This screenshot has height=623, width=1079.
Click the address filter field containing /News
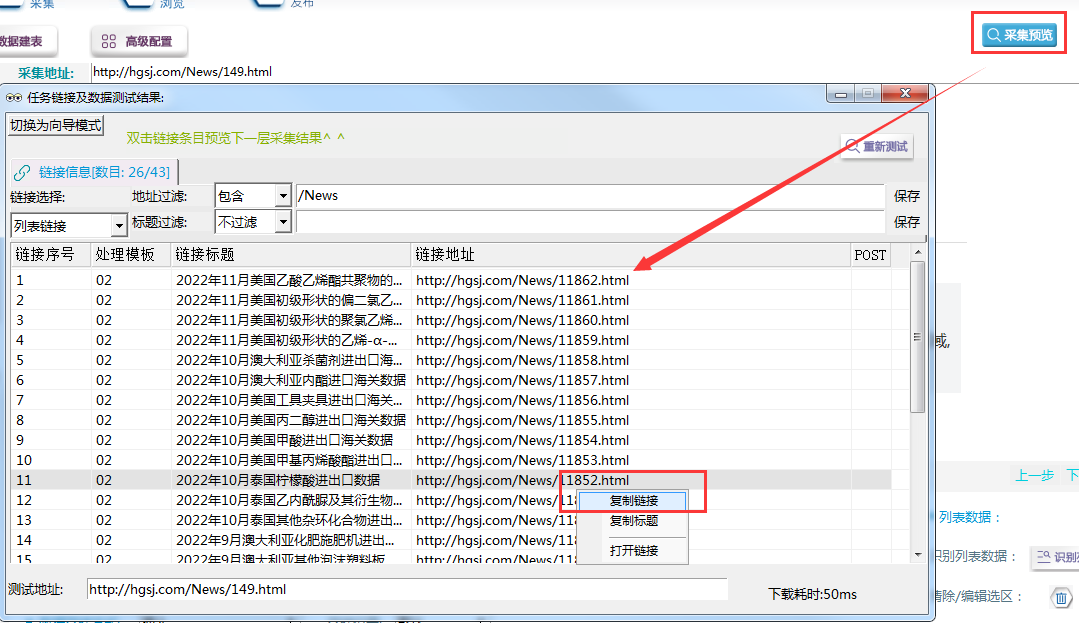(590, 196)
